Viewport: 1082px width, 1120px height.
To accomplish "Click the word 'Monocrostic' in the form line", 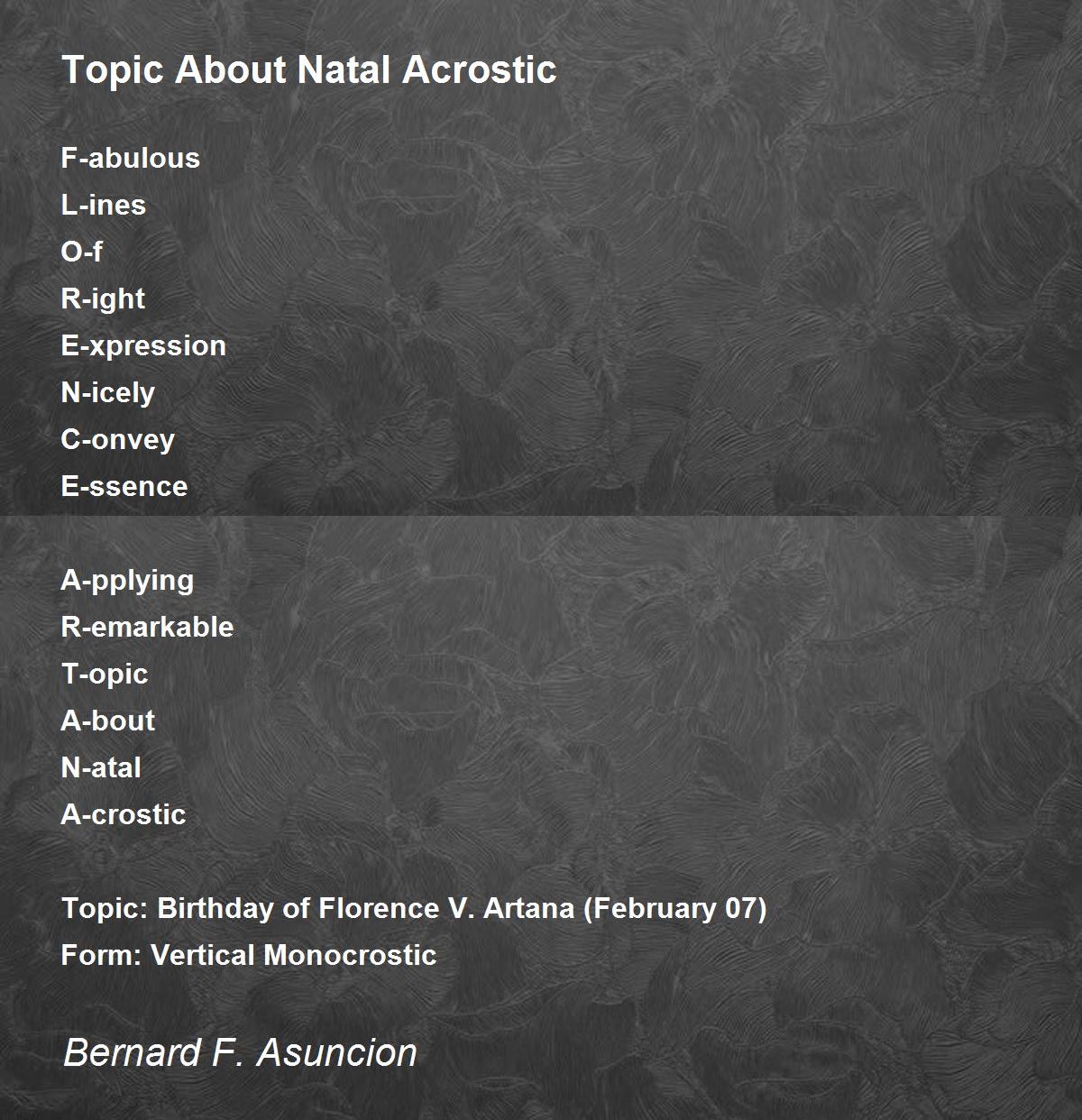I will coord(351,955).
